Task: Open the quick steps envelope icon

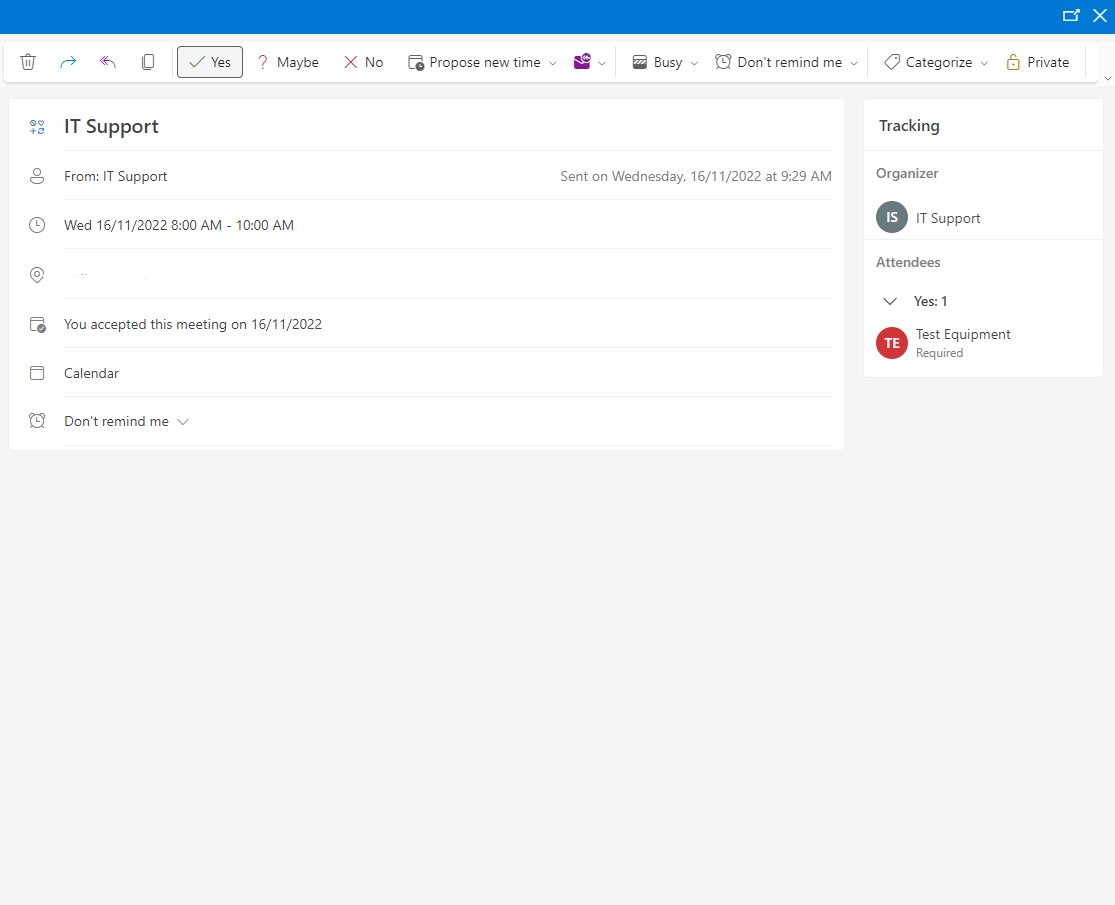Action: 583,61
